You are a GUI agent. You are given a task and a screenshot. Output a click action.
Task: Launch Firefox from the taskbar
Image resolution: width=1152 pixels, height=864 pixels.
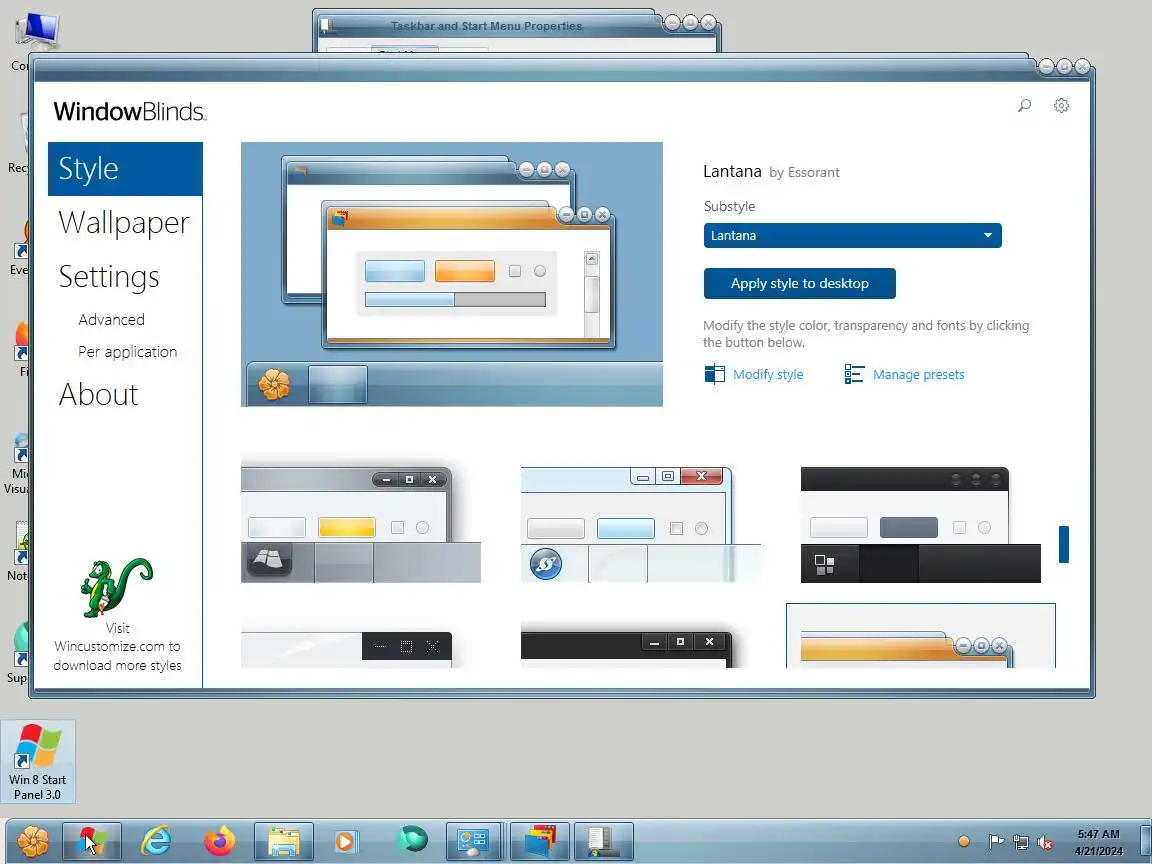click(219, 842)
